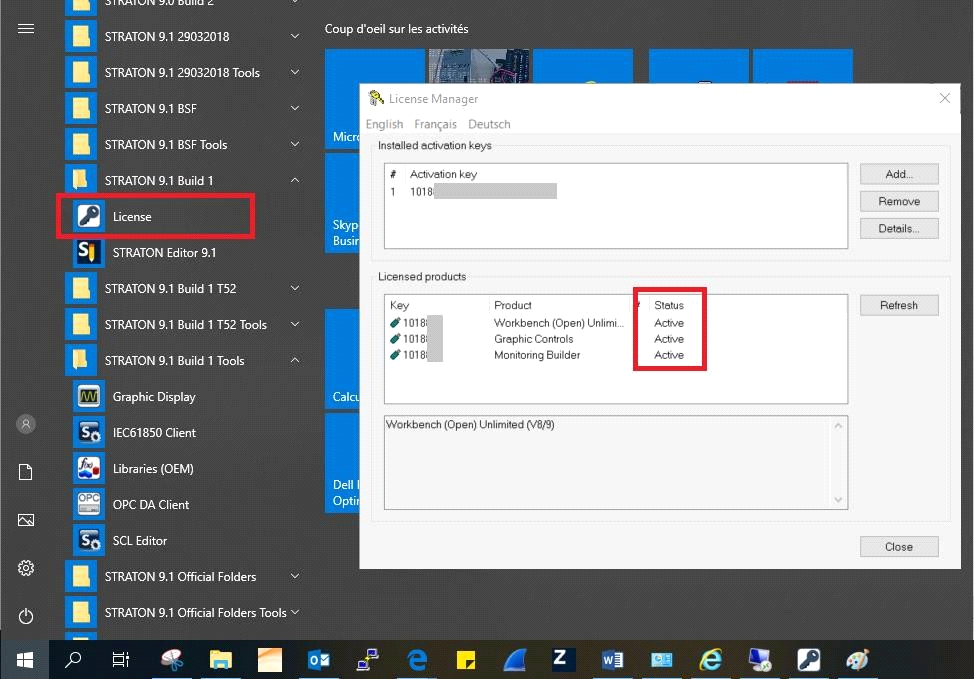This screenshot has width=974, height=679.
Task: Open Internet Explorer from the taskbar
Action: 711,660
